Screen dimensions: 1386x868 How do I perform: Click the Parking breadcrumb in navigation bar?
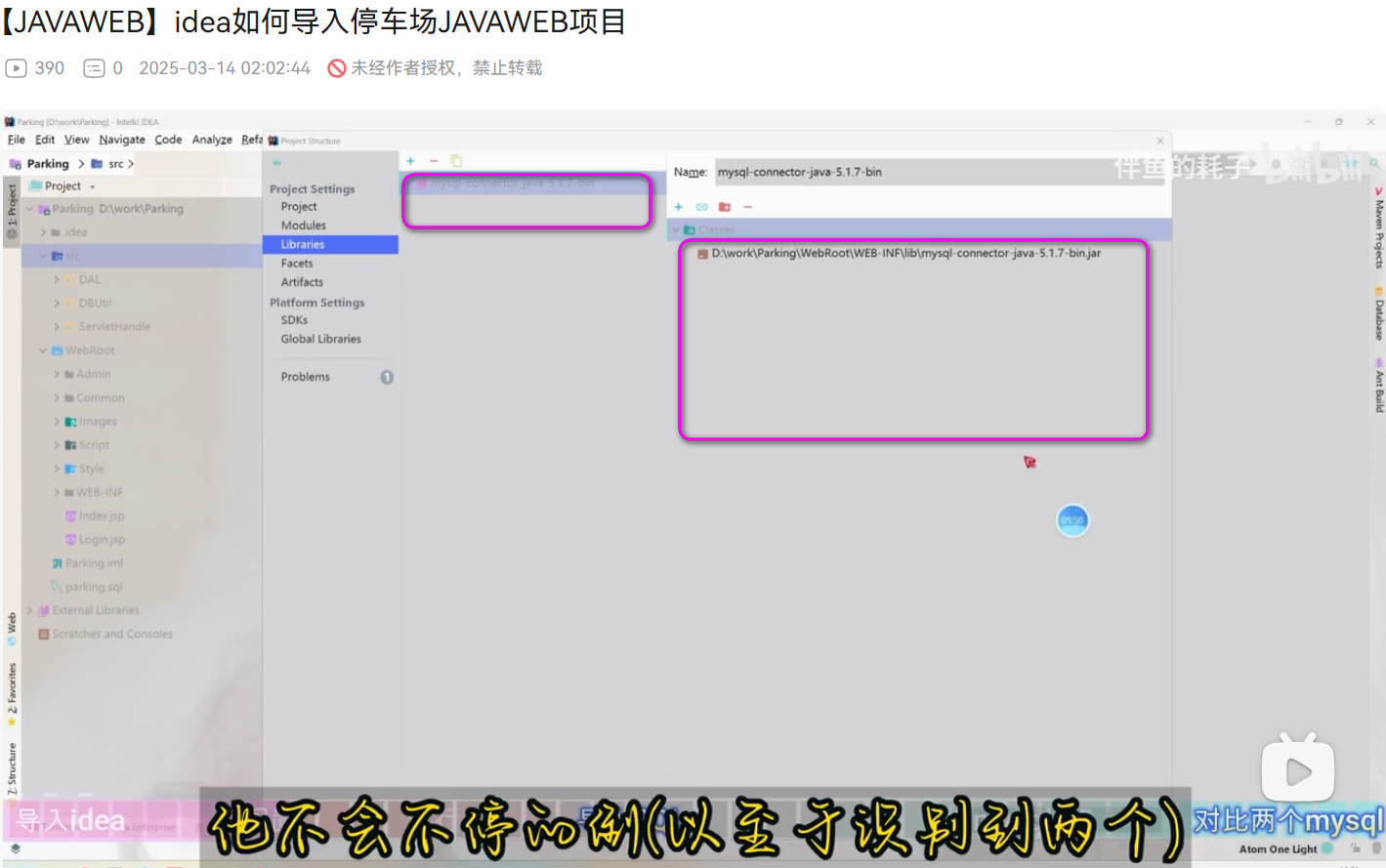pyautogui.click(x=48, y=164)
